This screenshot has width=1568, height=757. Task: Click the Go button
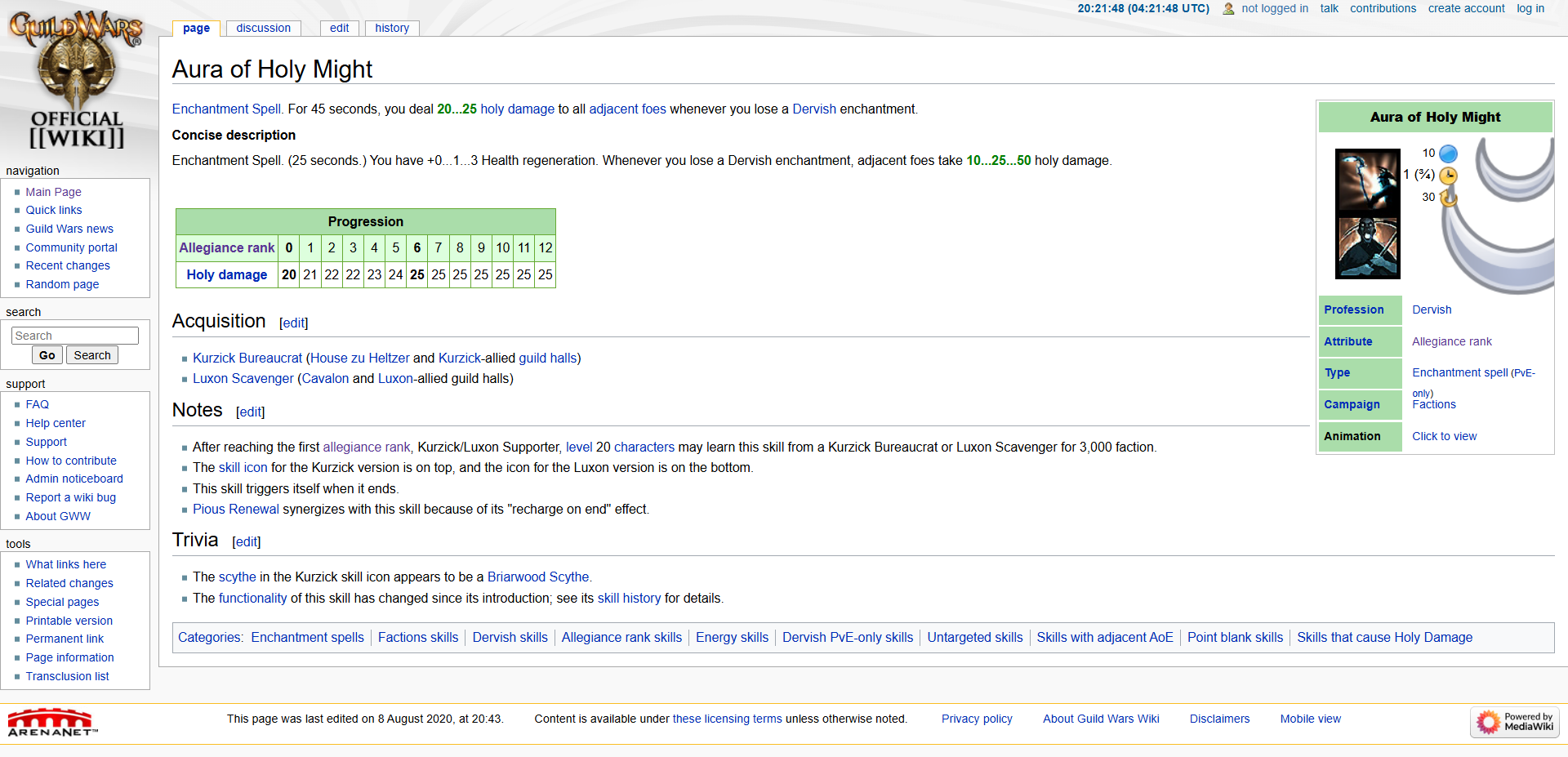coord(47,355)
